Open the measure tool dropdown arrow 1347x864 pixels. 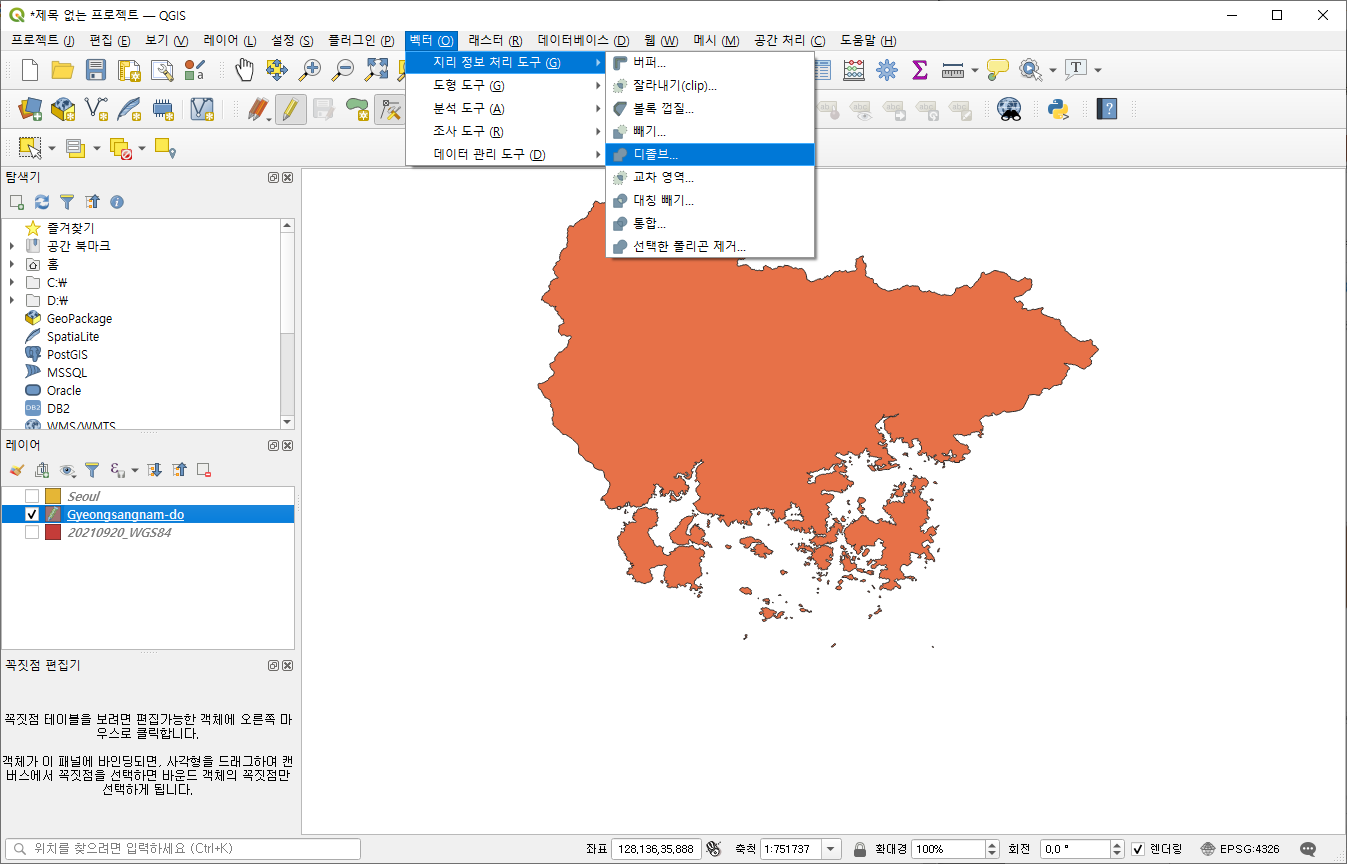[975, 69]
